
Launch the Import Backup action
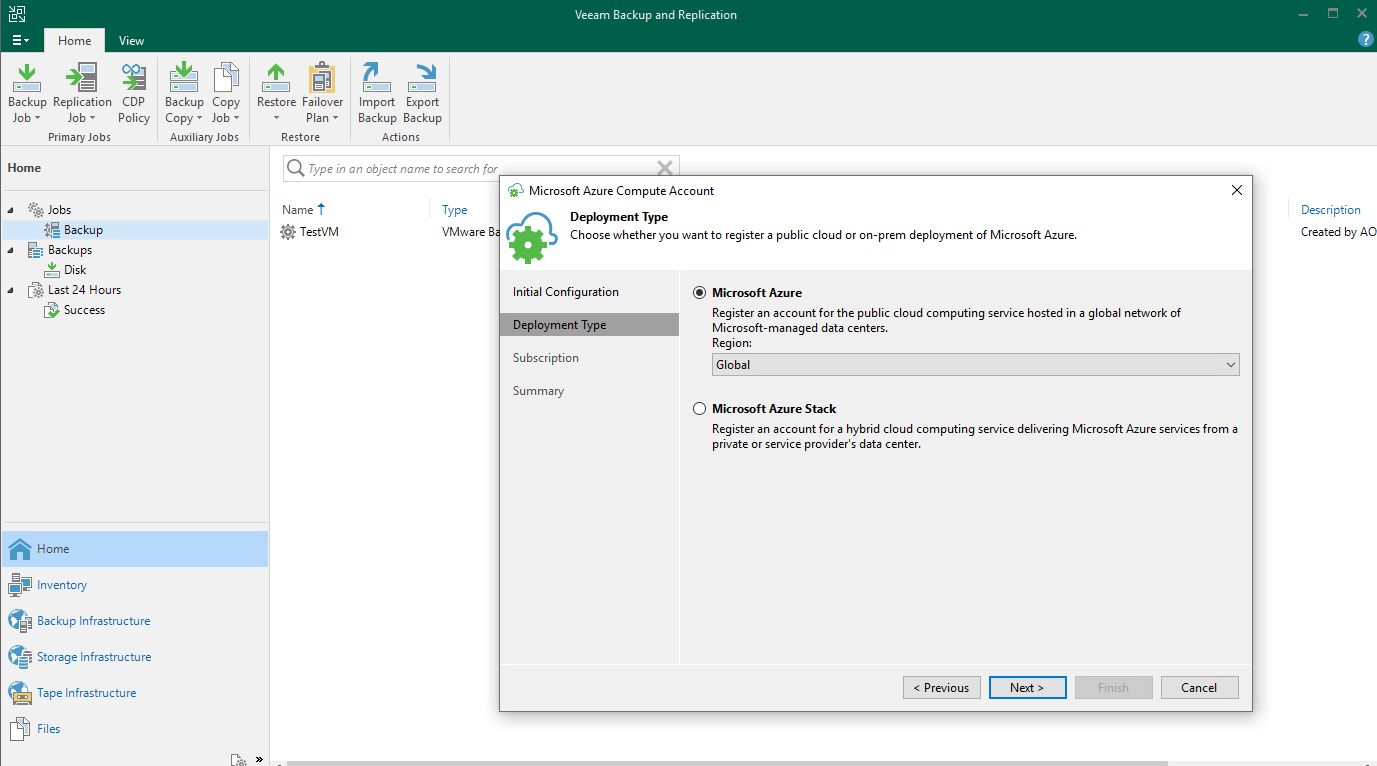pyautogui.click(x=377, y=92)
